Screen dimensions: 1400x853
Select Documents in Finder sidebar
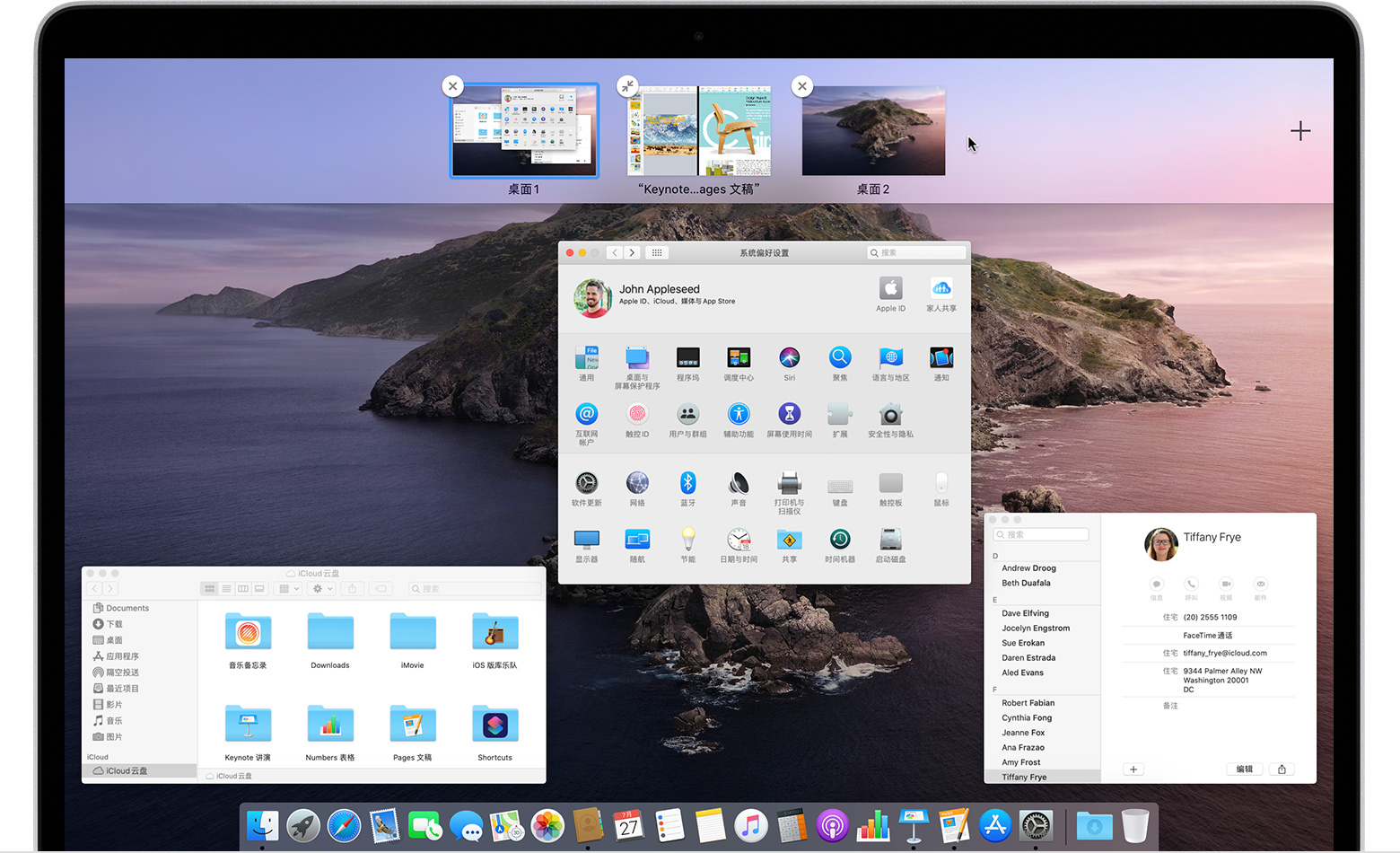[127, 608]
